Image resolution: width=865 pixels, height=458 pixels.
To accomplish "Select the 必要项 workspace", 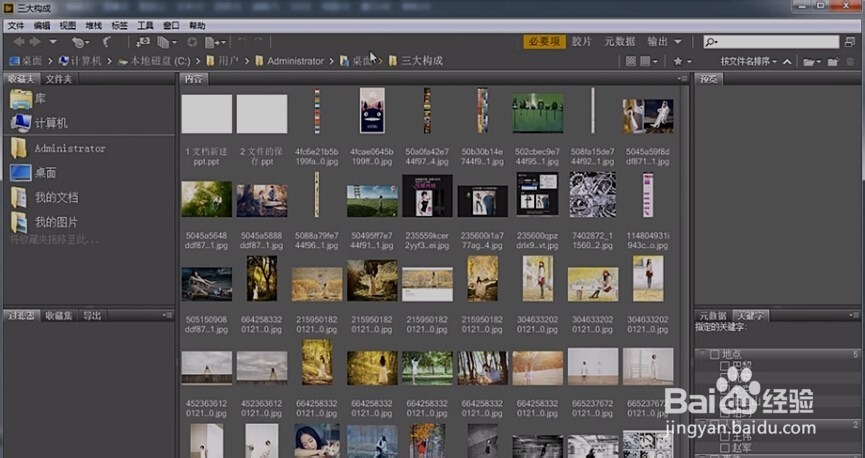I will (544, 42).
